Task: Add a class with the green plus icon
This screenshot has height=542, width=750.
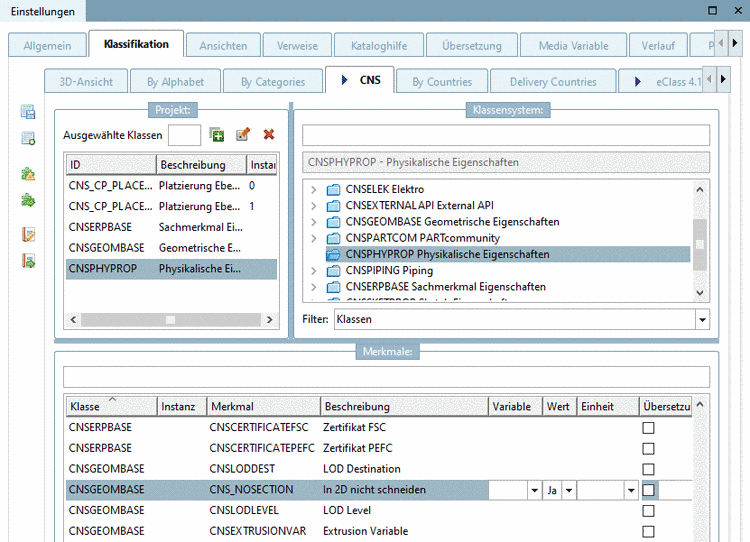Action: click(217, 134)
